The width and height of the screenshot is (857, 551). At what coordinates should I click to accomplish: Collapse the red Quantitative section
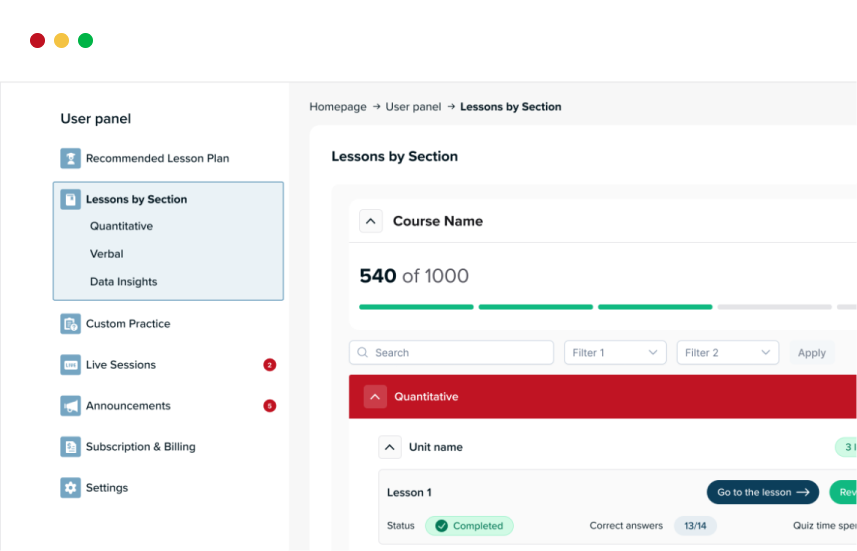click(375, 397)
